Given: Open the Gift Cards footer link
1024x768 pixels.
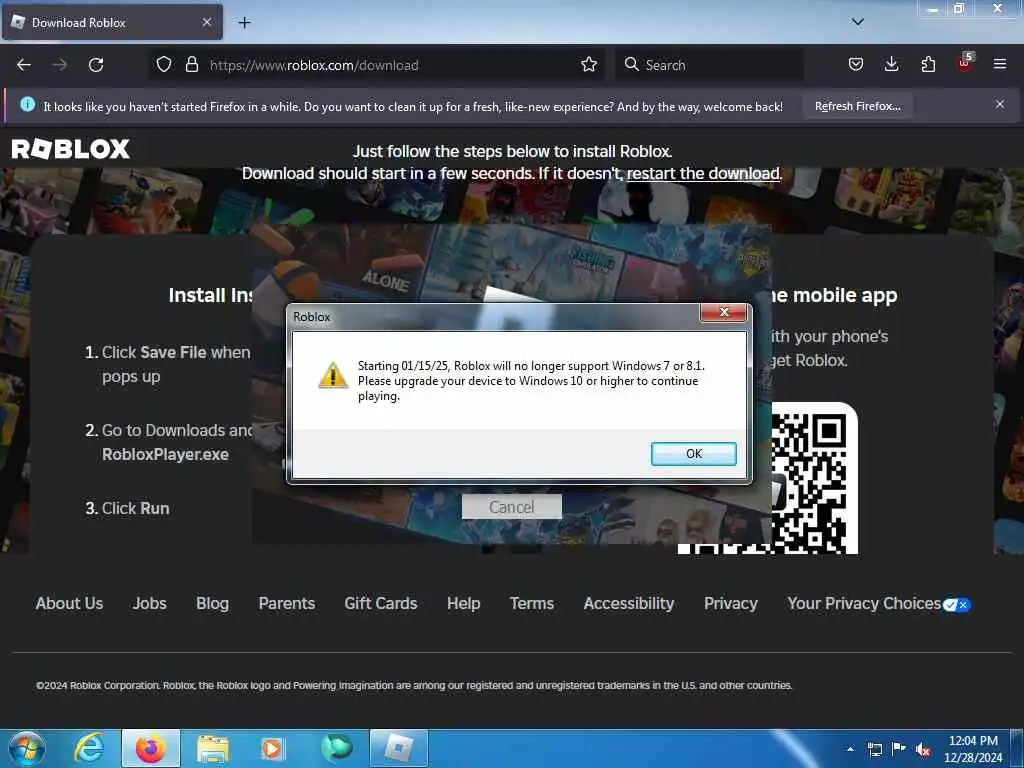Looking at the screenshot, I should tap(381, 603).
